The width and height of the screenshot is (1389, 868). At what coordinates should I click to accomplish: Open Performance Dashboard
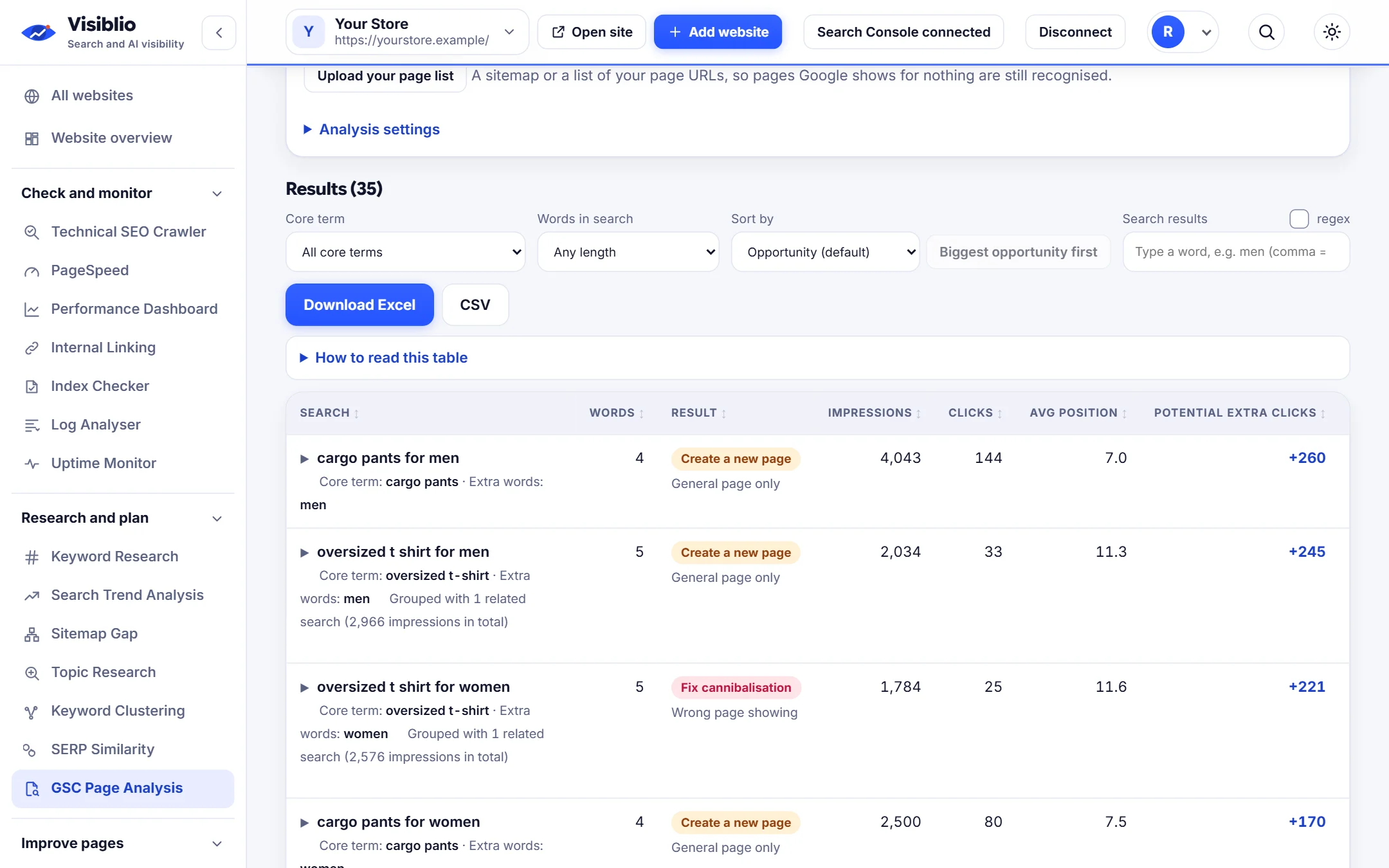point(123,309)
